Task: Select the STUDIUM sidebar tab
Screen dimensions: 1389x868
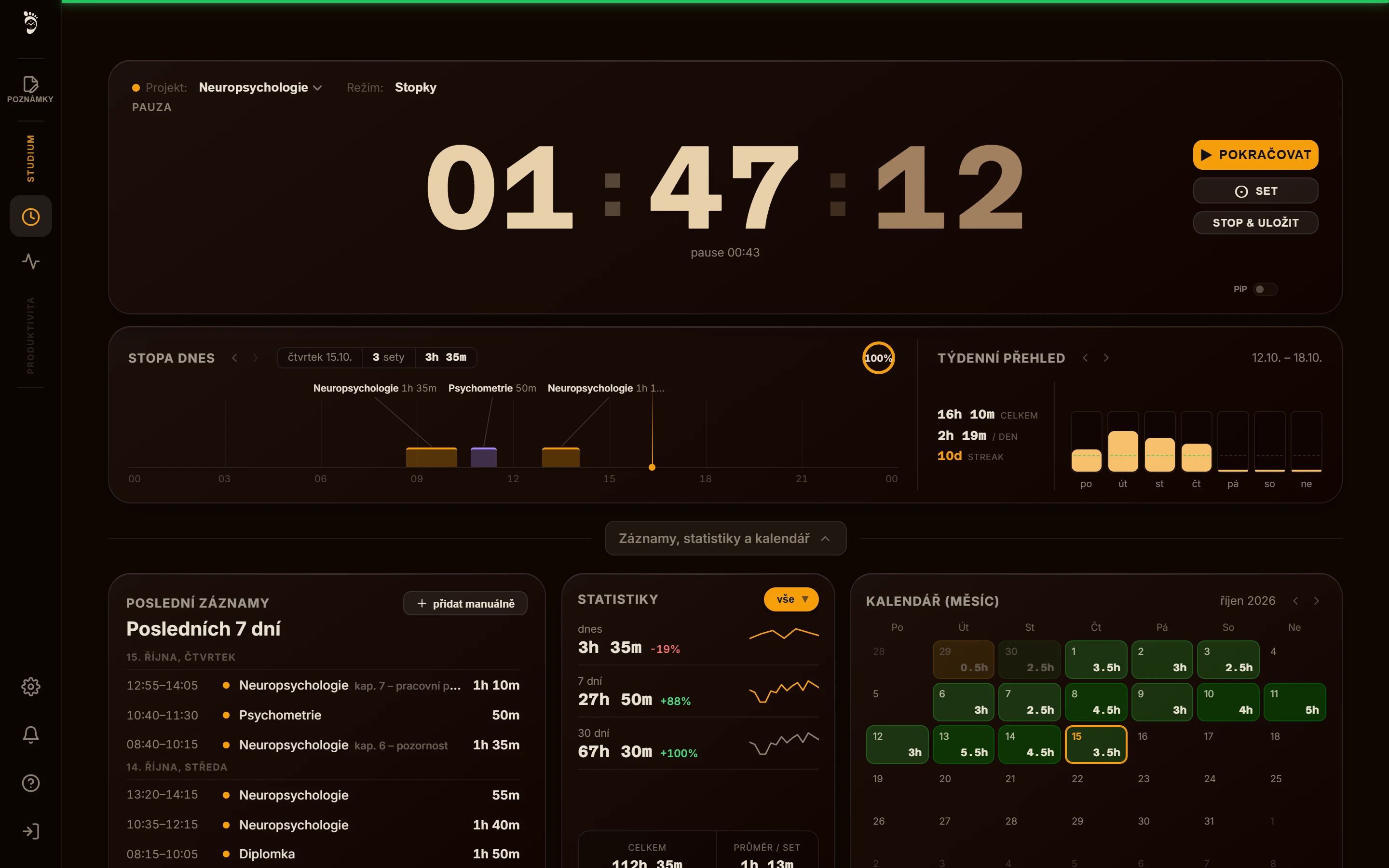Action: (30, 159)
